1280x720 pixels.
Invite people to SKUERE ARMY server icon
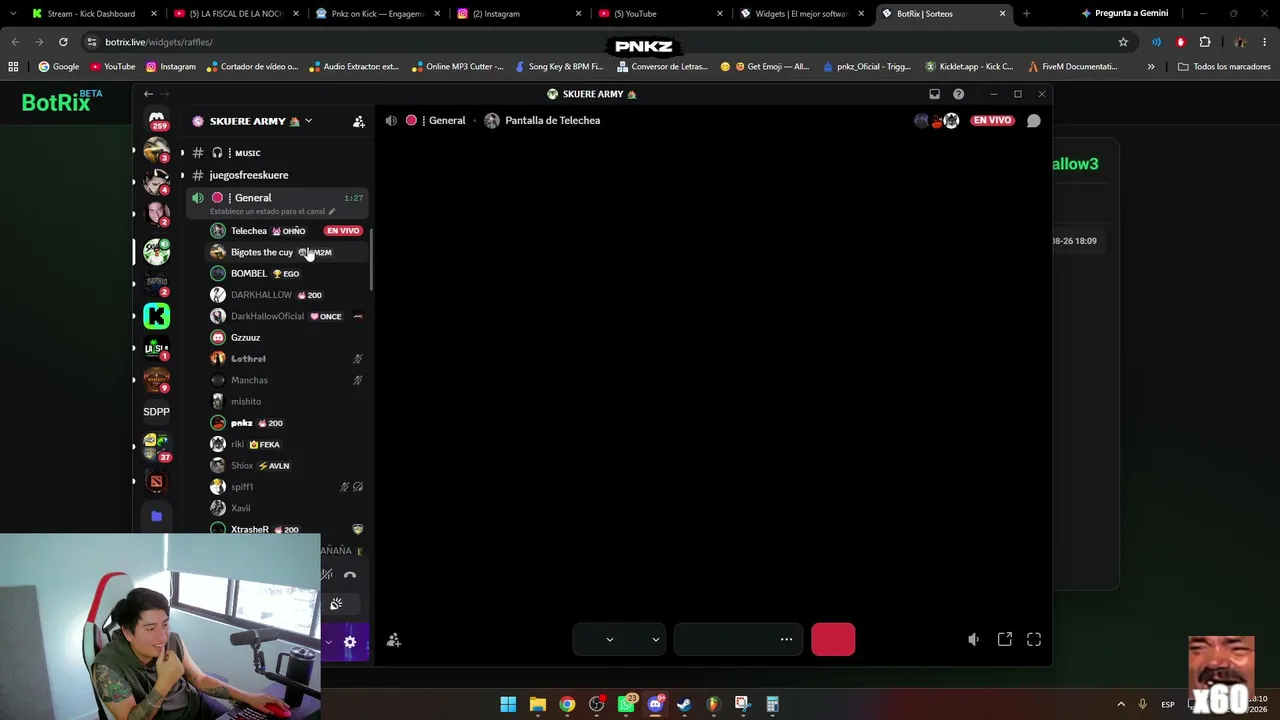pos(358,121)
